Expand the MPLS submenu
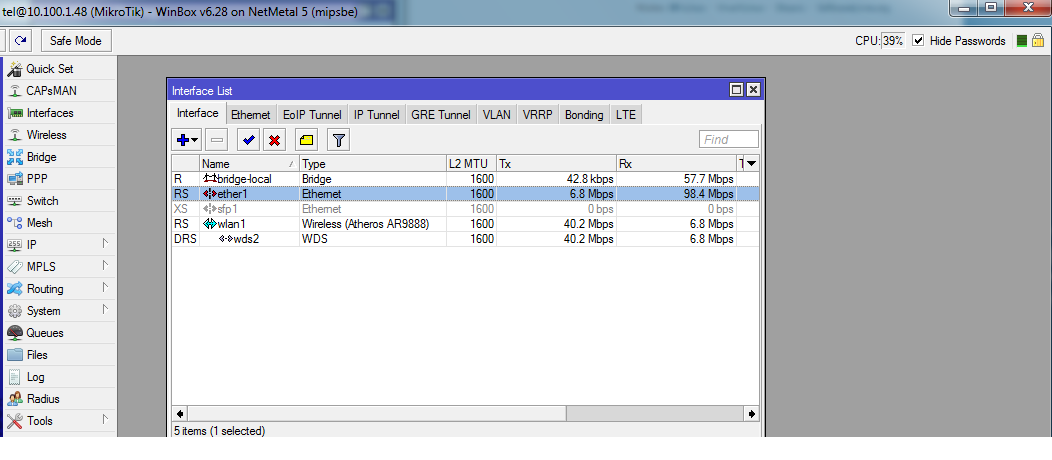Viewport: 1052px width, 460px height. 105,267
